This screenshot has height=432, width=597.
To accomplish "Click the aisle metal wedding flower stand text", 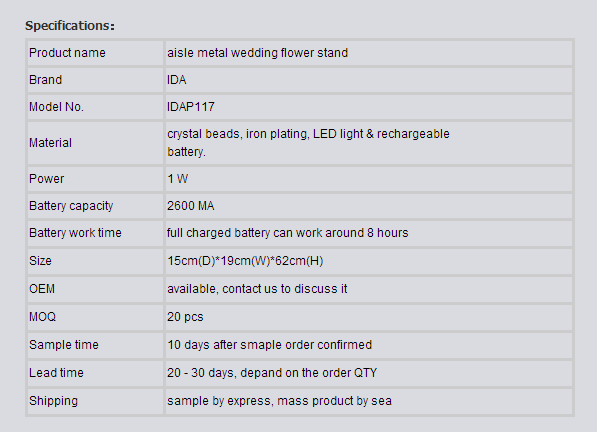I will tap(257, 53).
